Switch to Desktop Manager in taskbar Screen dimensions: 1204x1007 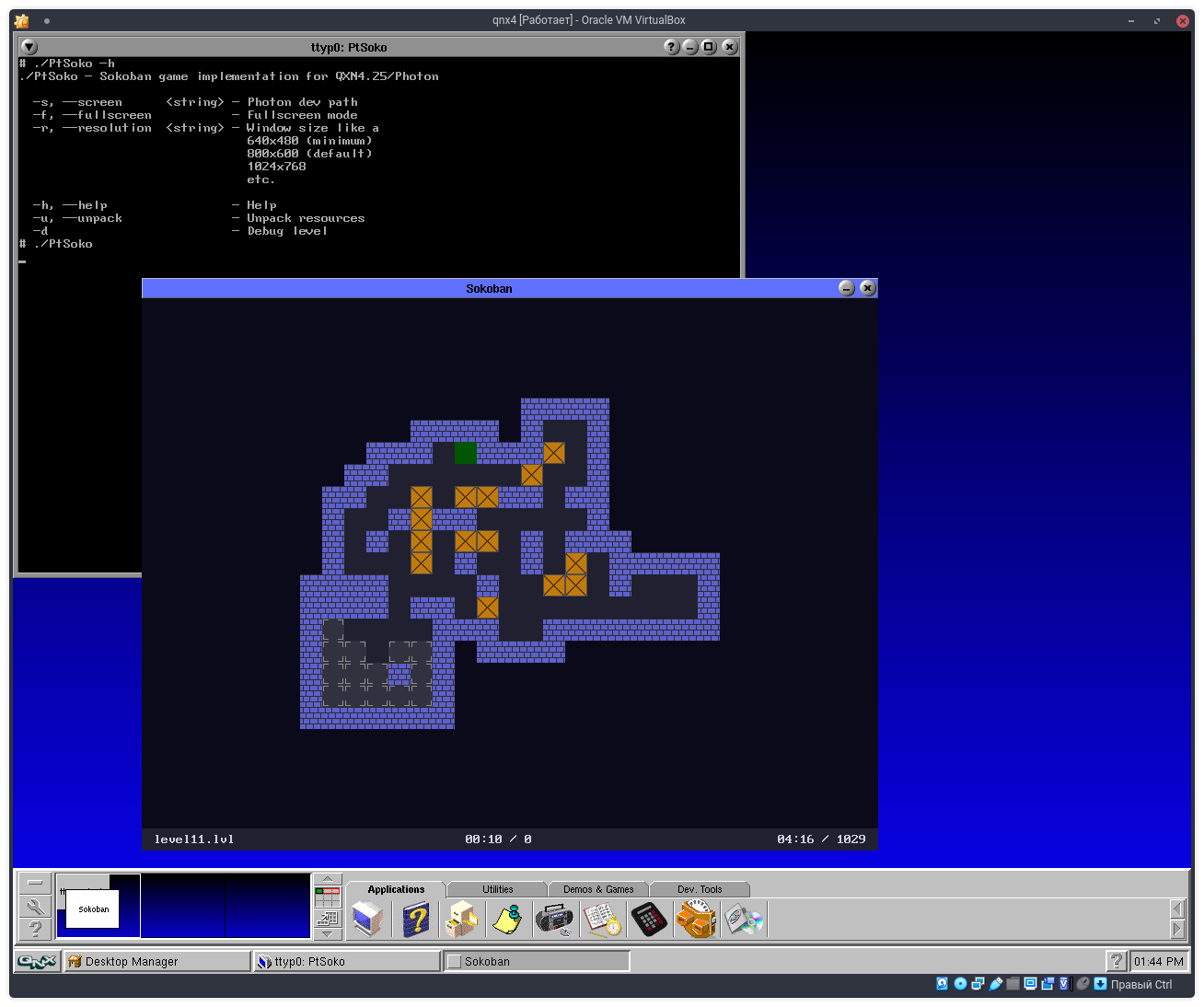click(157, 961)
